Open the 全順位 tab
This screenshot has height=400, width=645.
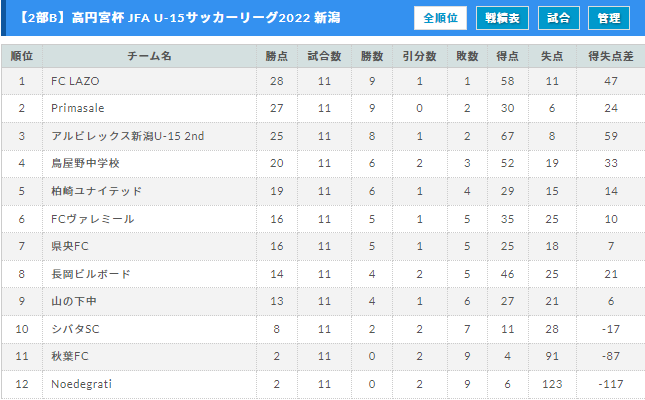coord(440,18)
